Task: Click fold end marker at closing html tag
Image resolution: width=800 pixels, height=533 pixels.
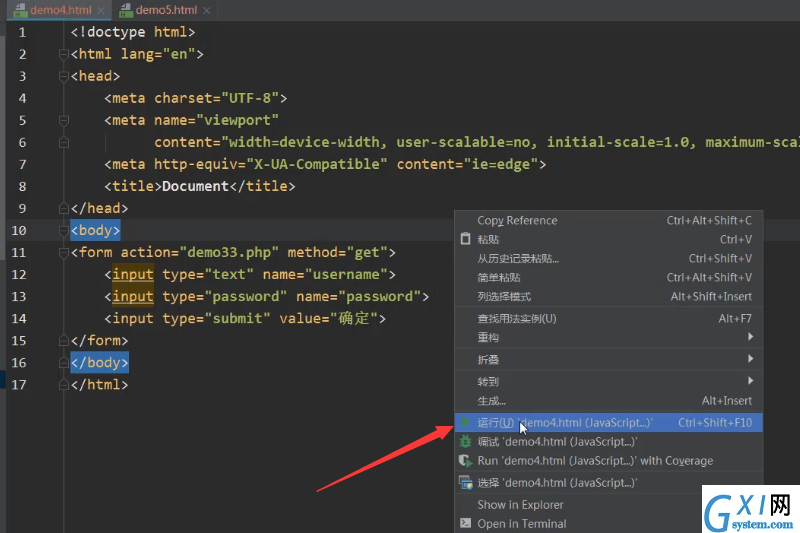Action: 64,384
